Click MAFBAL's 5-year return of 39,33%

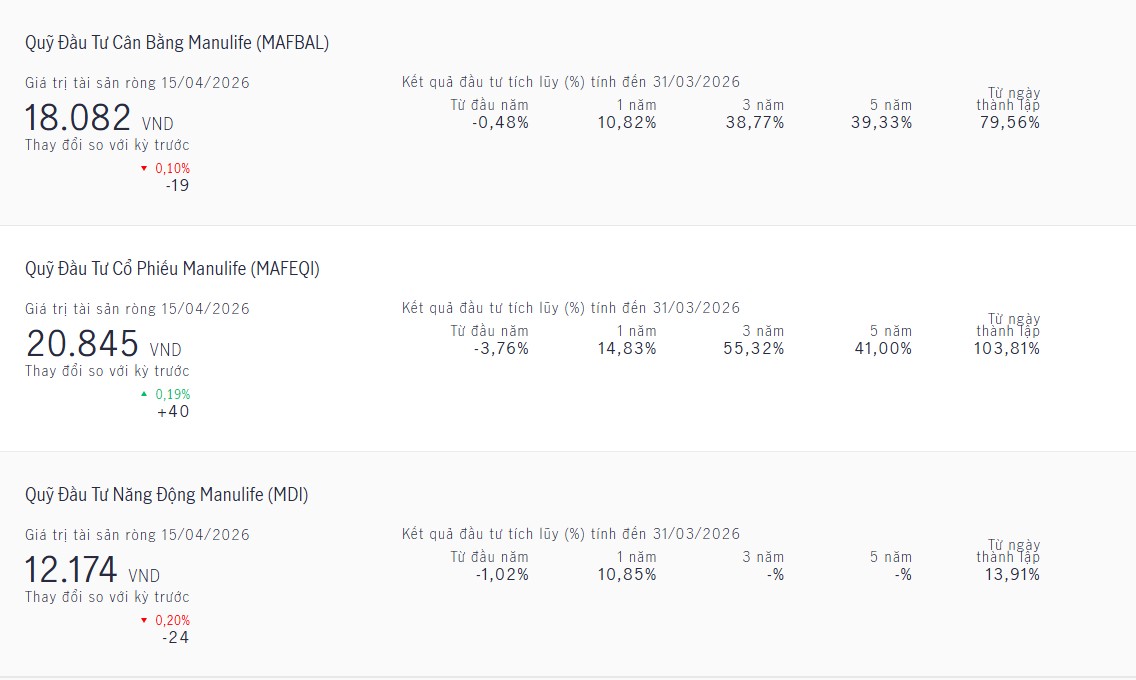pos(882,123)
